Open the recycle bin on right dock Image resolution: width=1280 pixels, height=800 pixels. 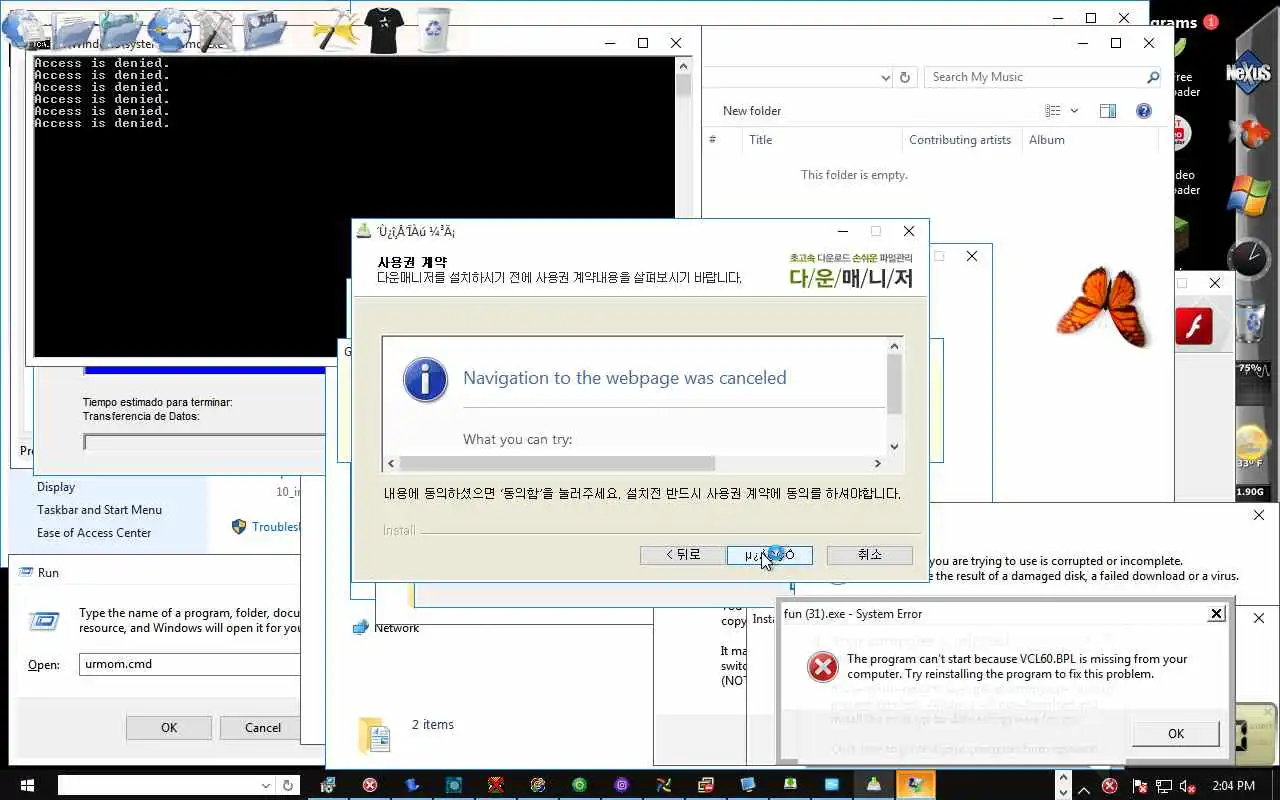1250,323
